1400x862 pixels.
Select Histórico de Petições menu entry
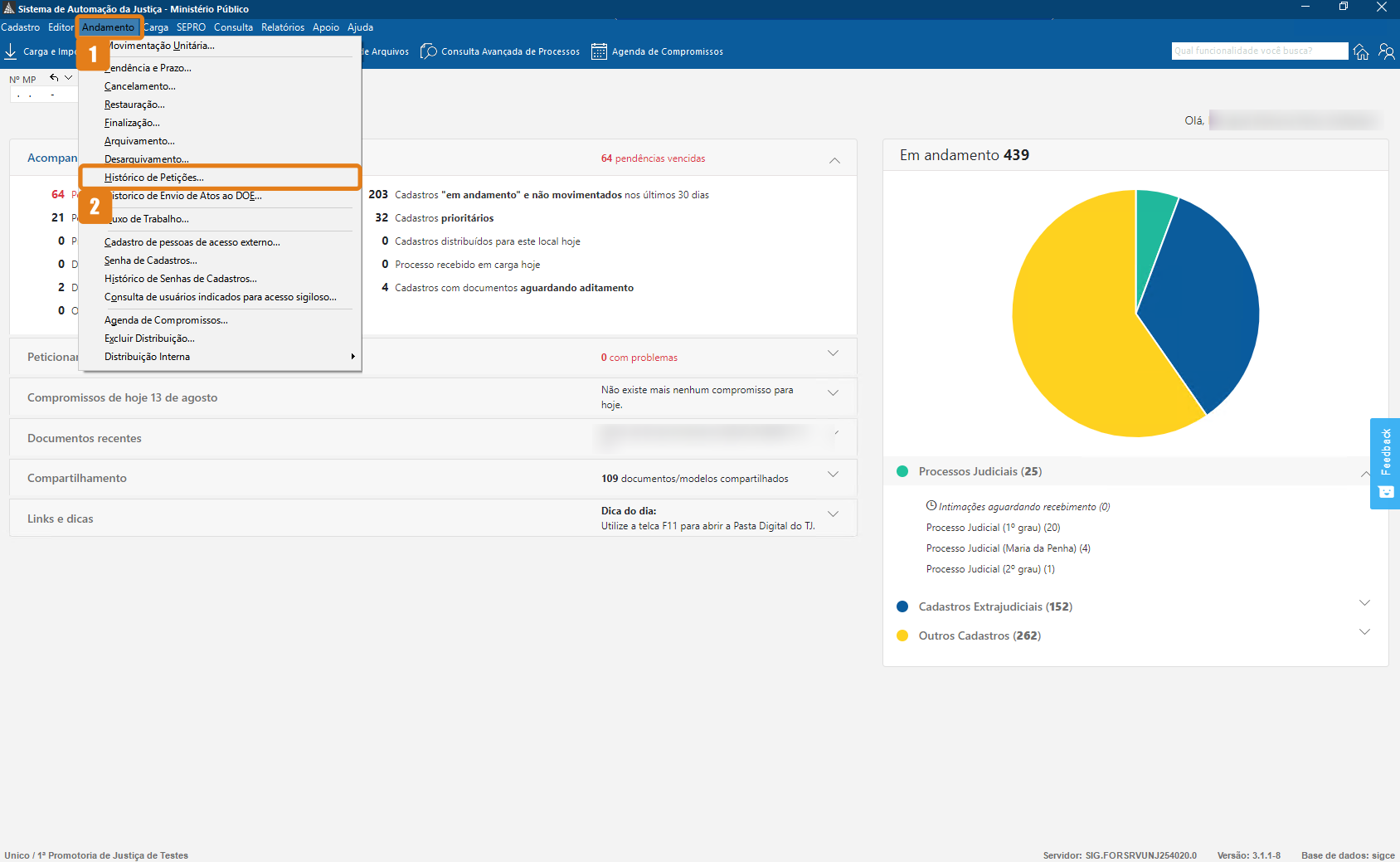pyautogui.click(x=220, y=178)
